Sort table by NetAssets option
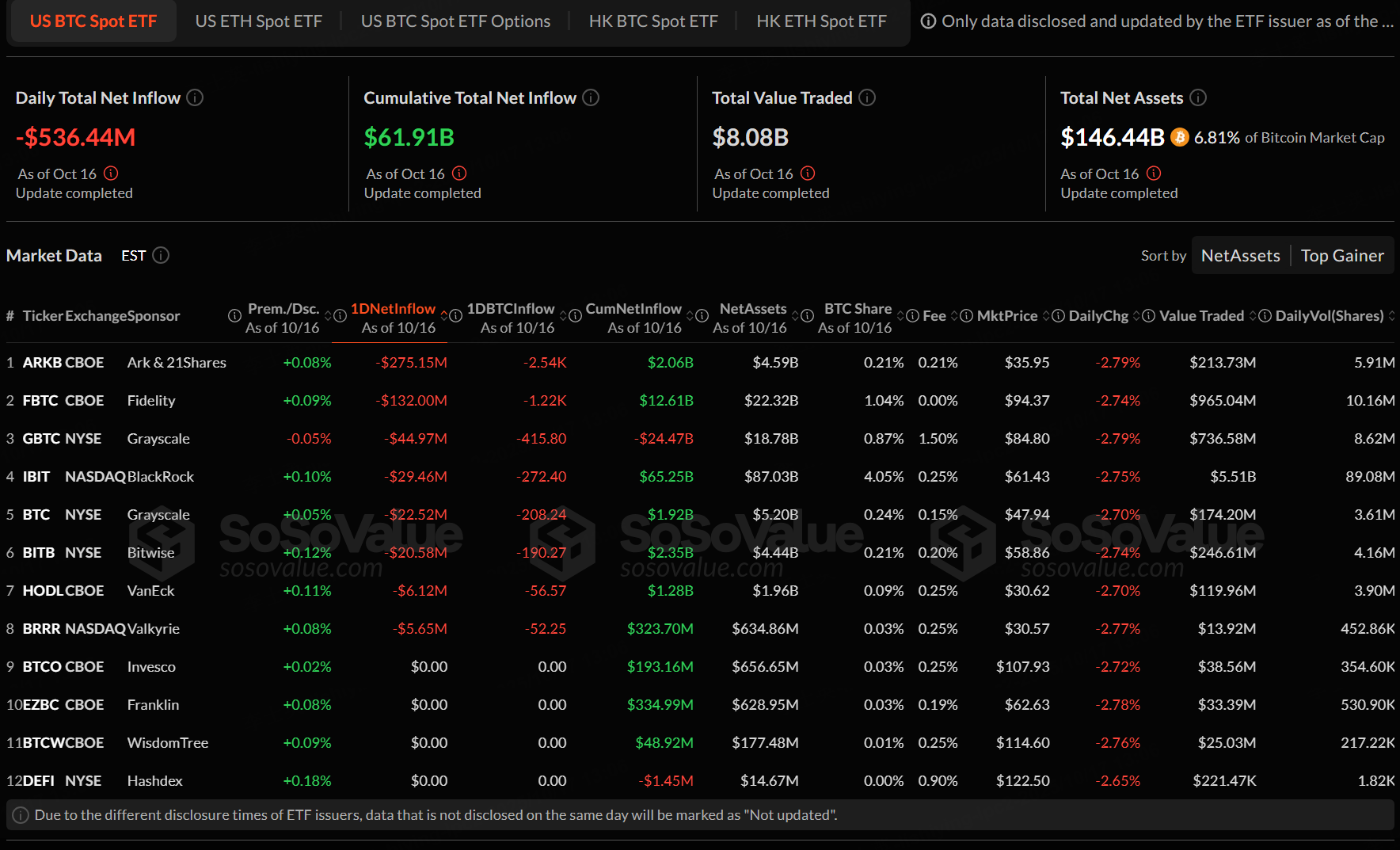Image resolution: width=1400 pixels, height=850 pixels. coord(1240,255)
